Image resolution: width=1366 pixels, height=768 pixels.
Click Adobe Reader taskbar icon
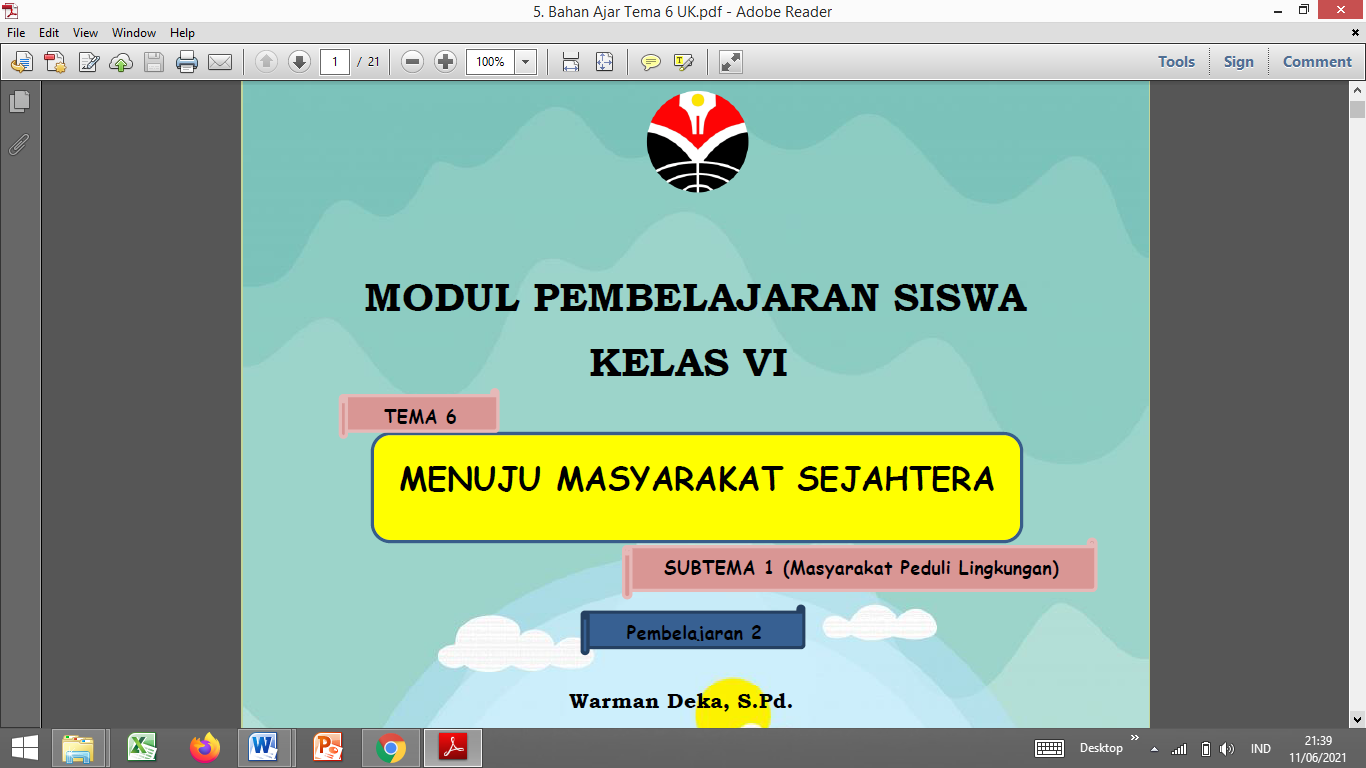coord(453,748)
